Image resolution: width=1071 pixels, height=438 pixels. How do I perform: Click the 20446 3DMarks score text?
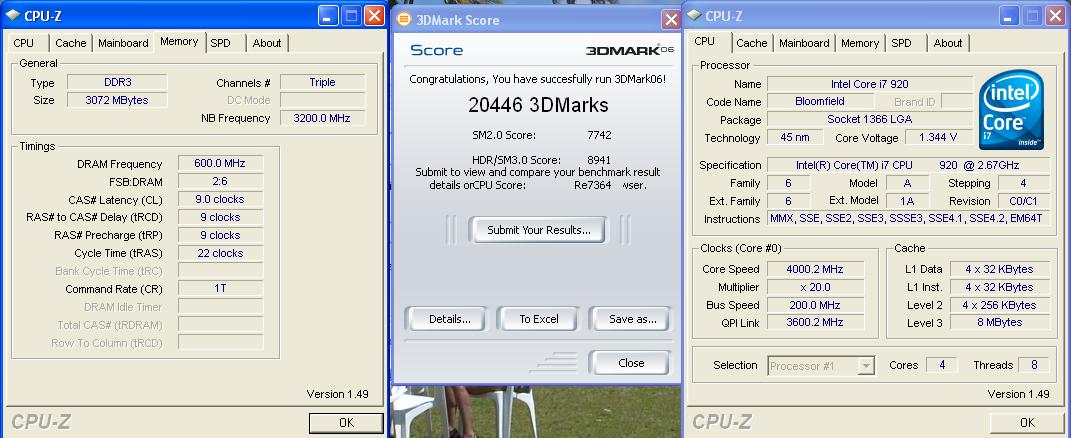pos(538,105)
